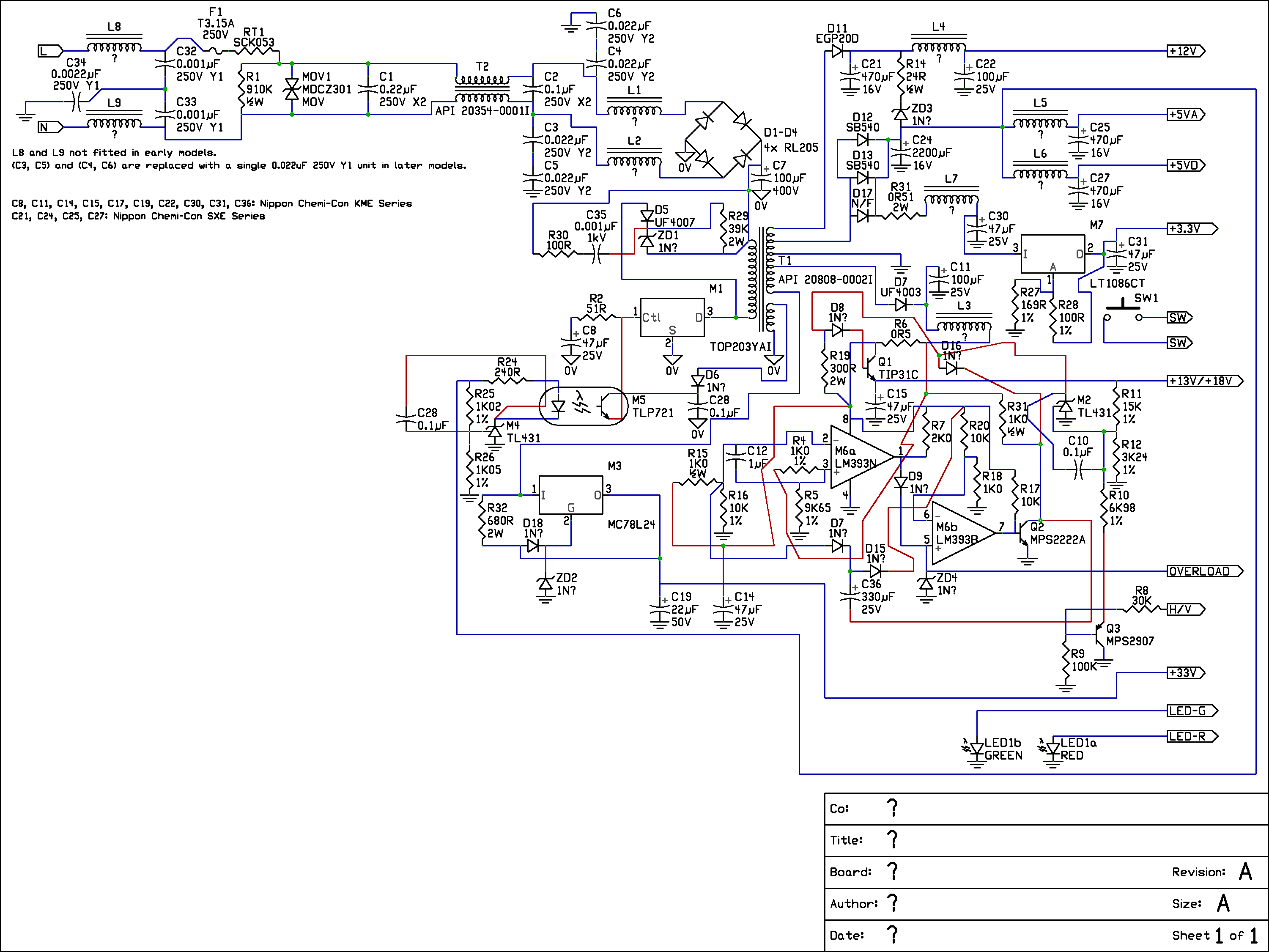This screenshot has height=952, width=1269.
Task: Click the API 20354-0001I part text
Action: (x=482, y=110)
